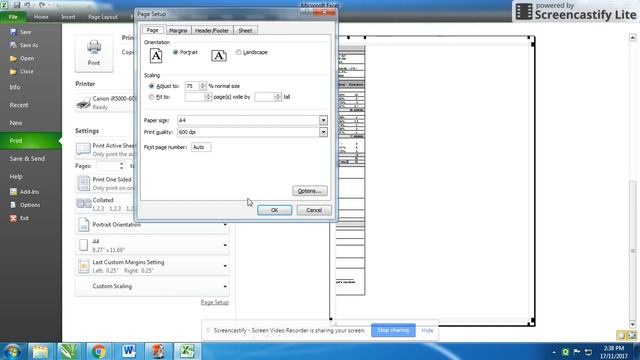Click the Options icon in sidebar
The image size is (640, 360).
[13, 205]
